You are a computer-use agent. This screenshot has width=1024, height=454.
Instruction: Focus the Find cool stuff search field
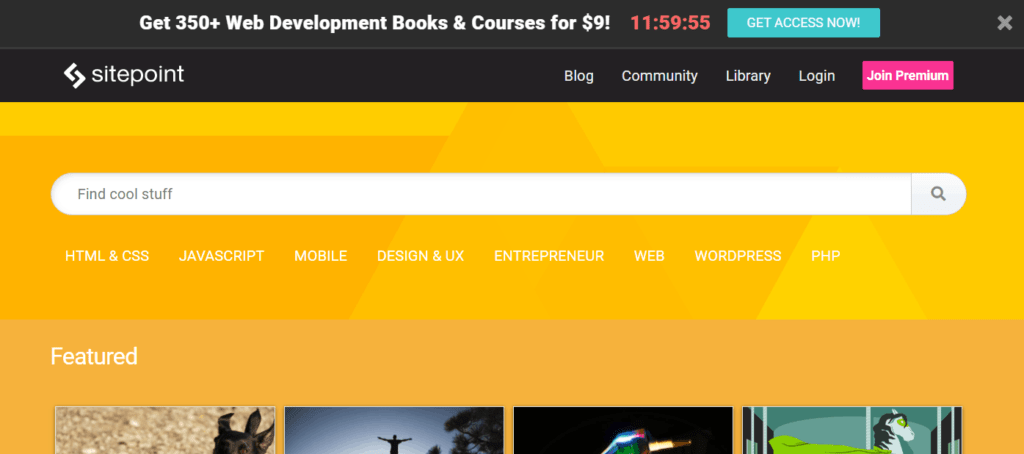[x=481, y=194]
